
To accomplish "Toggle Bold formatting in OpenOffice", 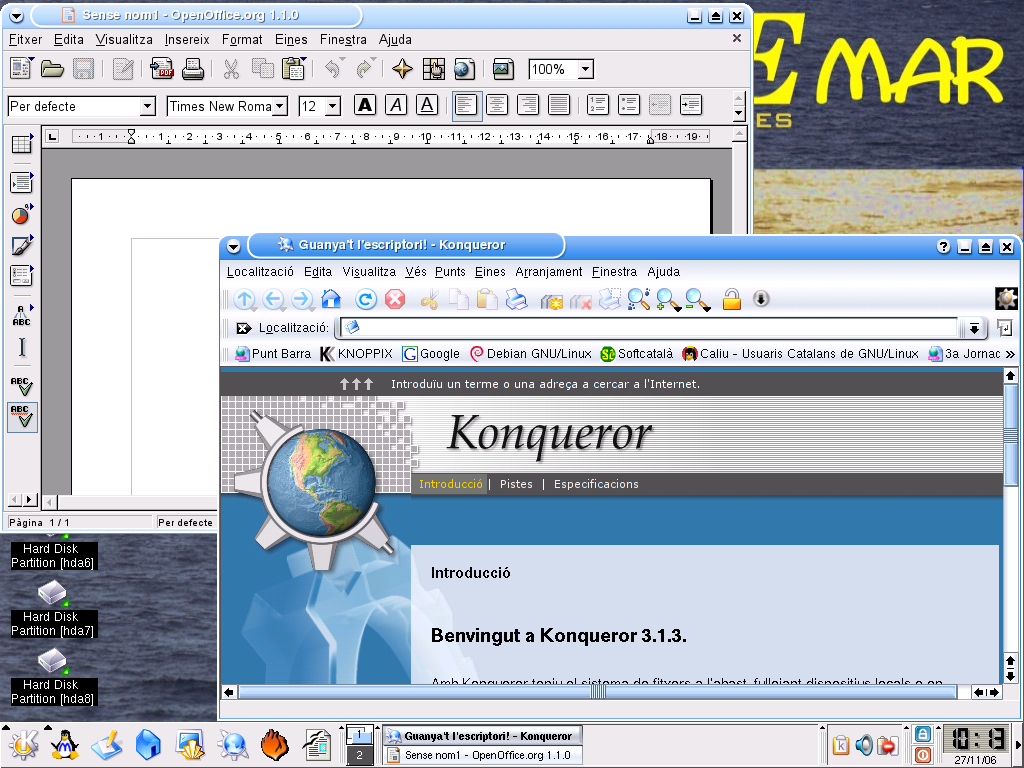I will (x=365, y=104).
